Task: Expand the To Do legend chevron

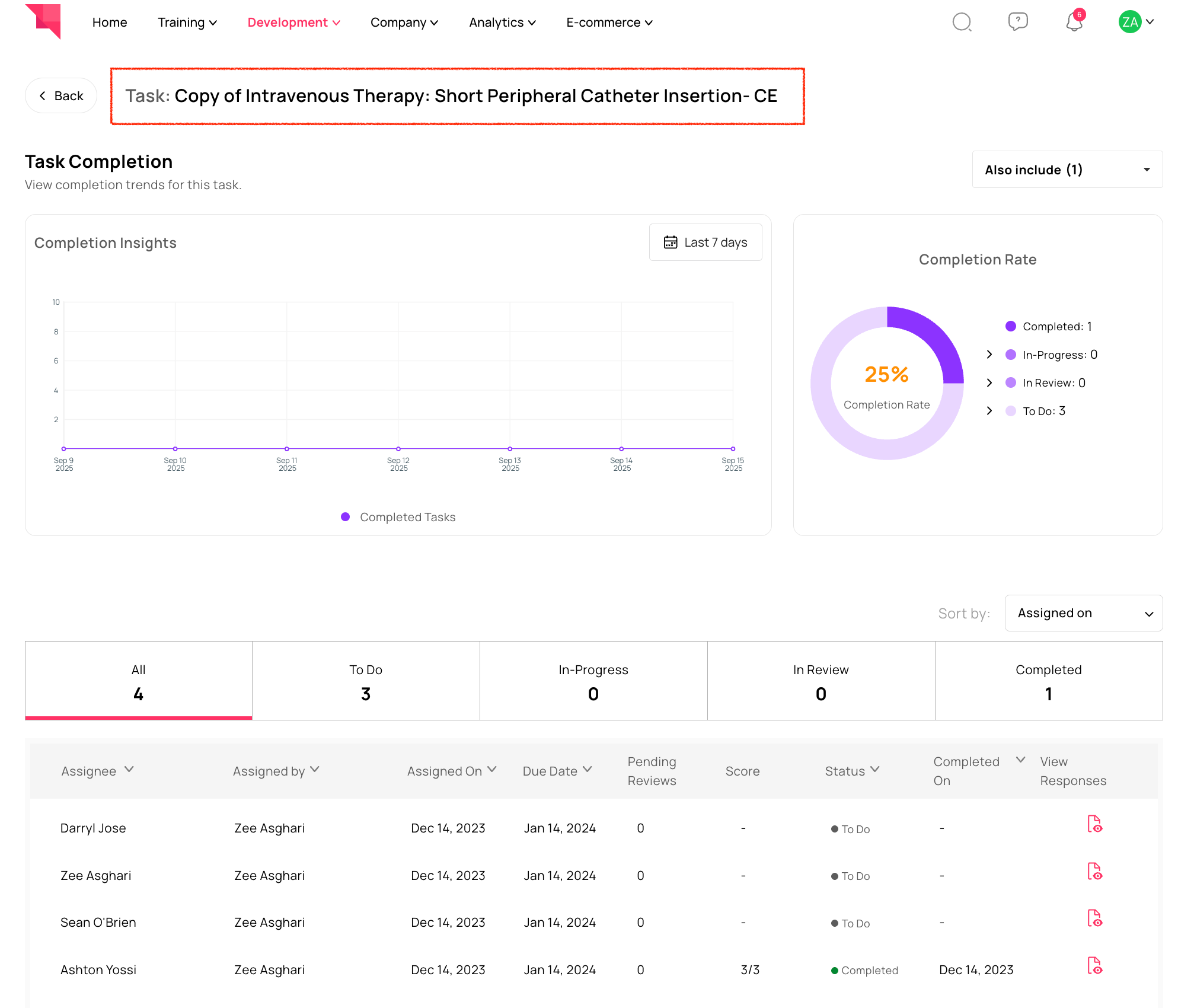Action: click(x=989, y=411)
